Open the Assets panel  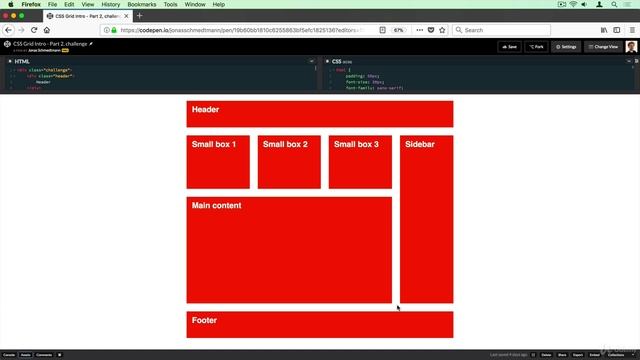26,355
